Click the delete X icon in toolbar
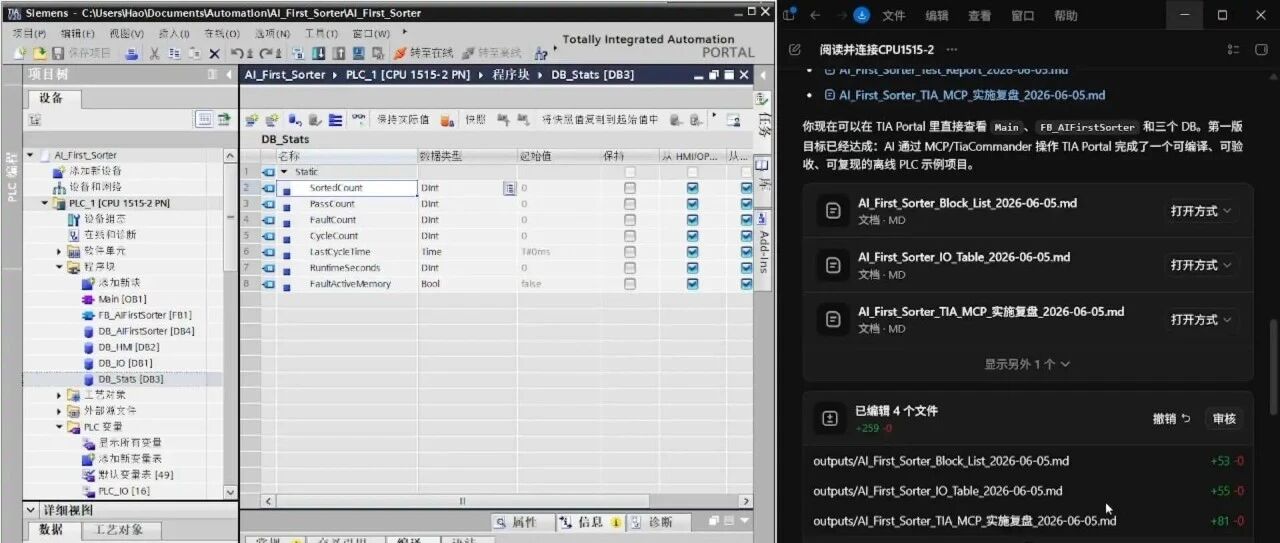This screenshot has width=1280, height=543. coord(214,53)
